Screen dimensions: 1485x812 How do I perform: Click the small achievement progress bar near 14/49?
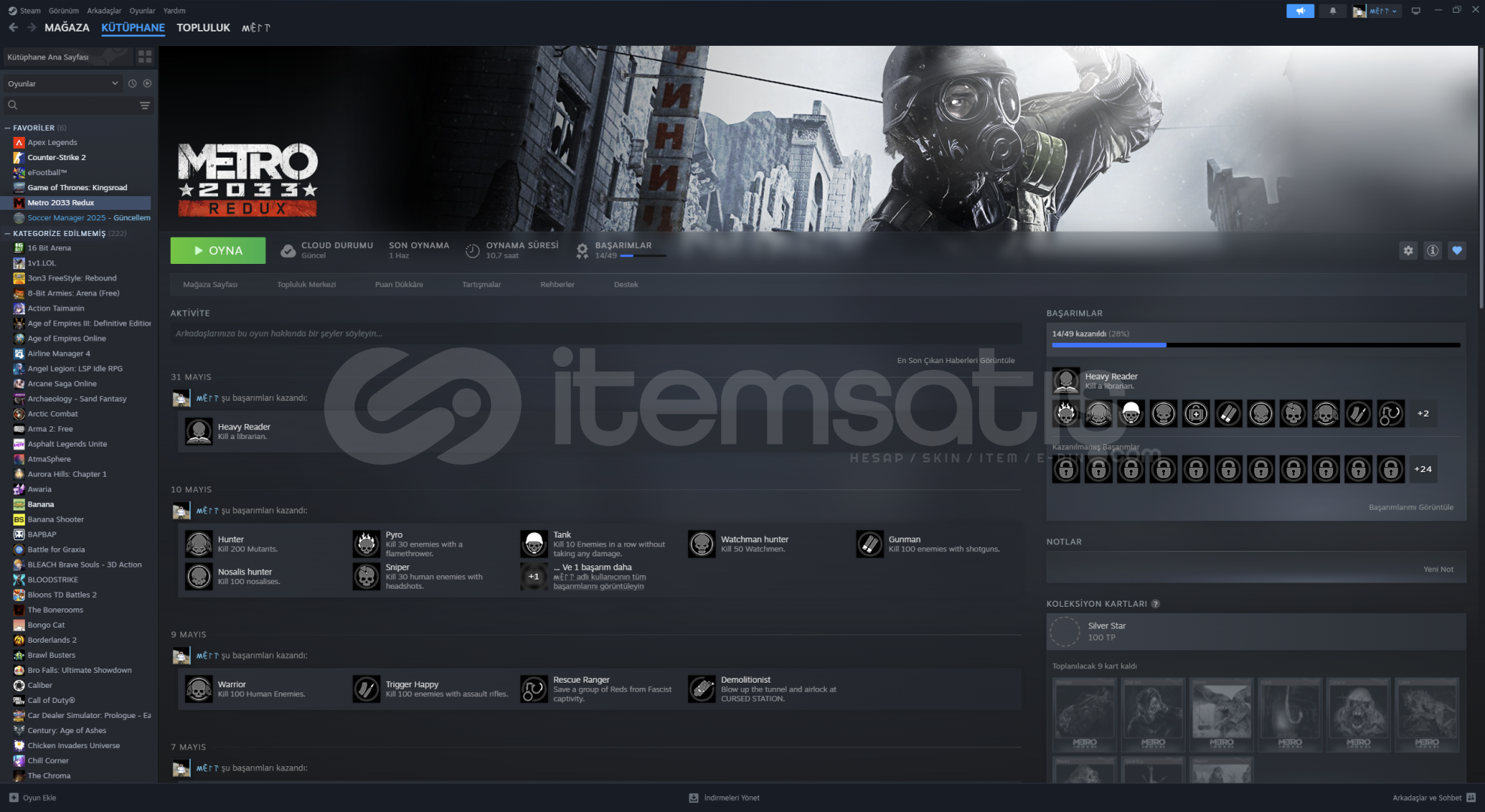tap(643, 256)
